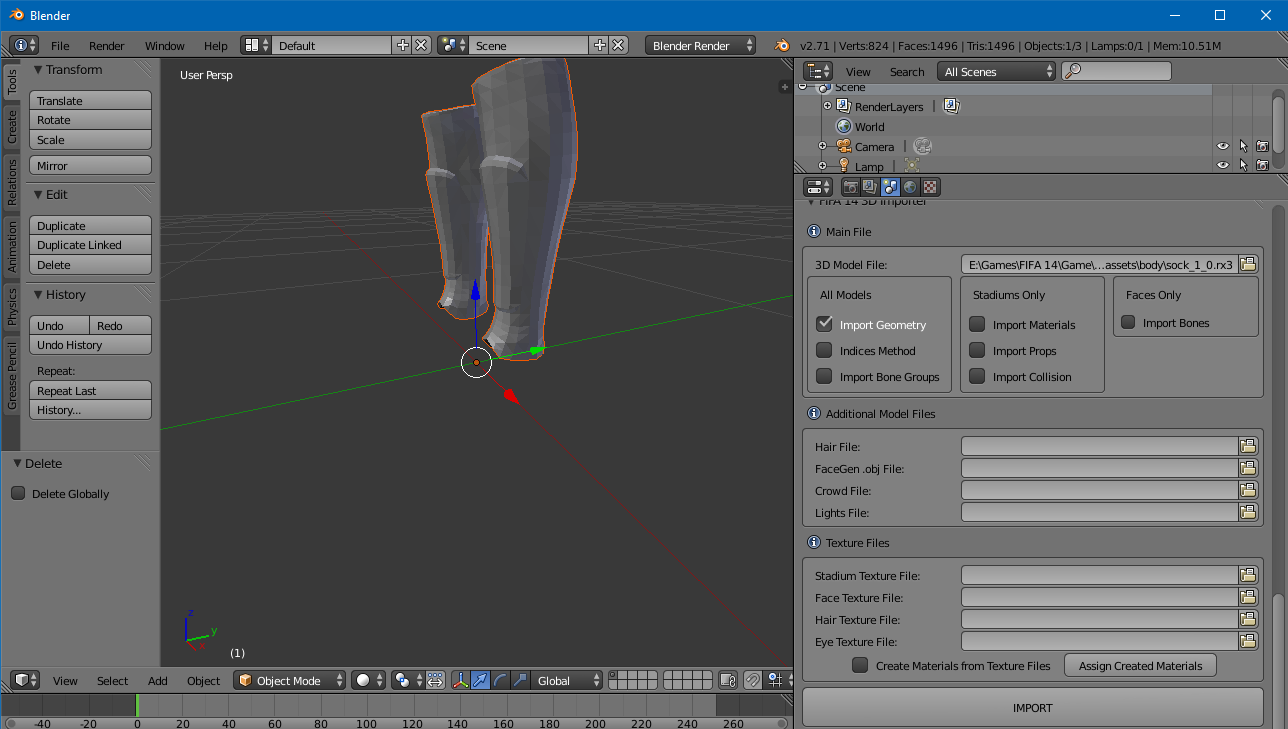Open the Global orientation dropdown
The width and height of the screenshot is (1288, 729).
pos(567,680)
